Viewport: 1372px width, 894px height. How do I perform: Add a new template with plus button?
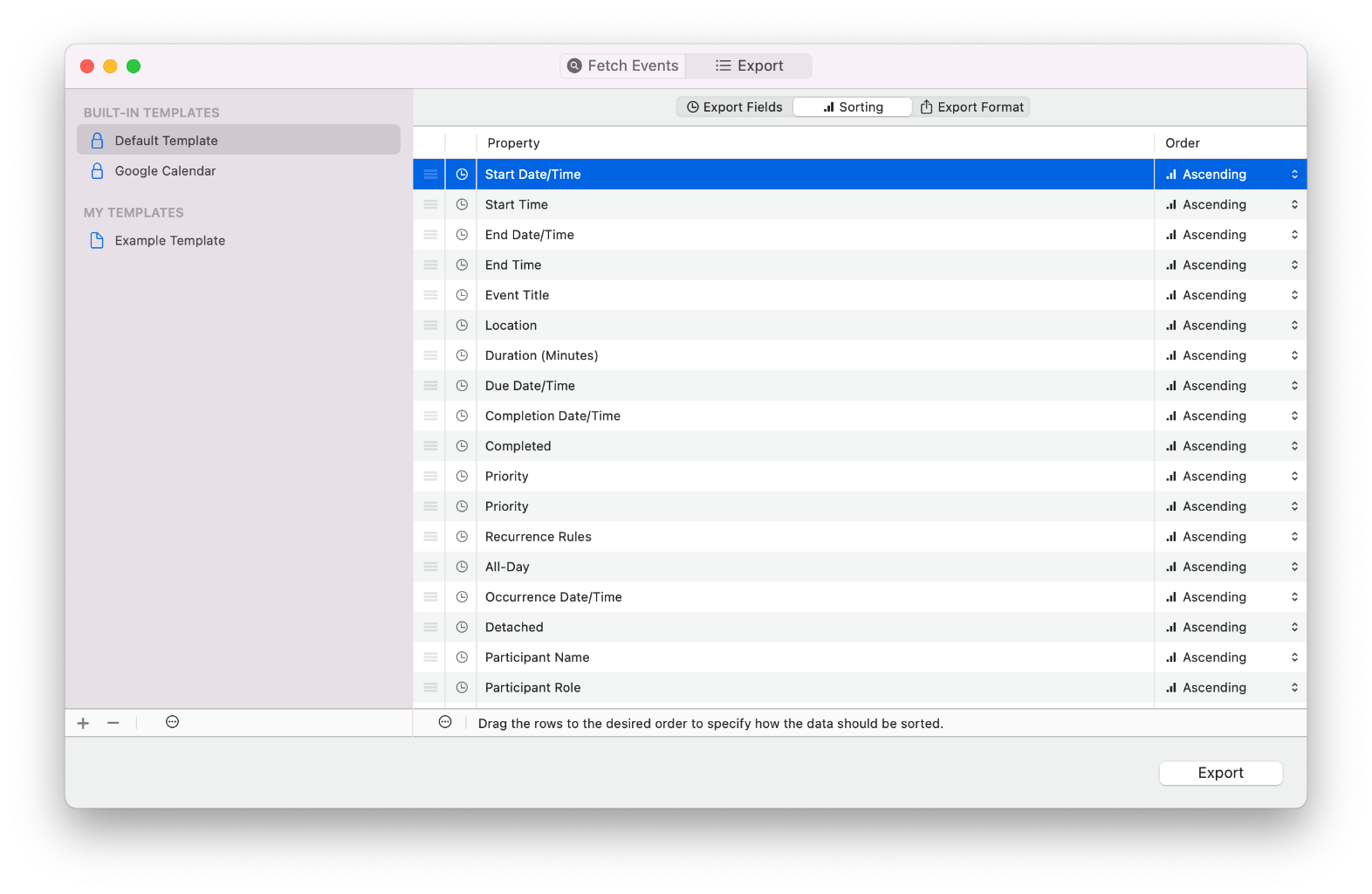(x=83, y=723)
